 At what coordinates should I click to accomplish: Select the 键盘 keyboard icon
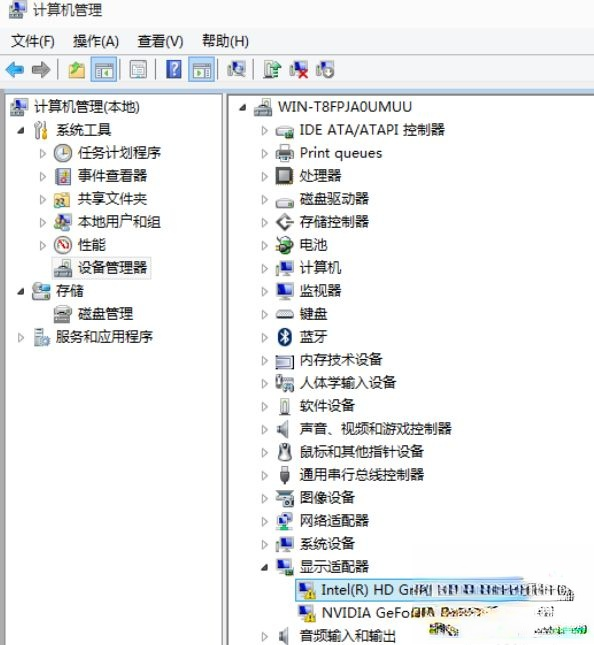(284, 315)
